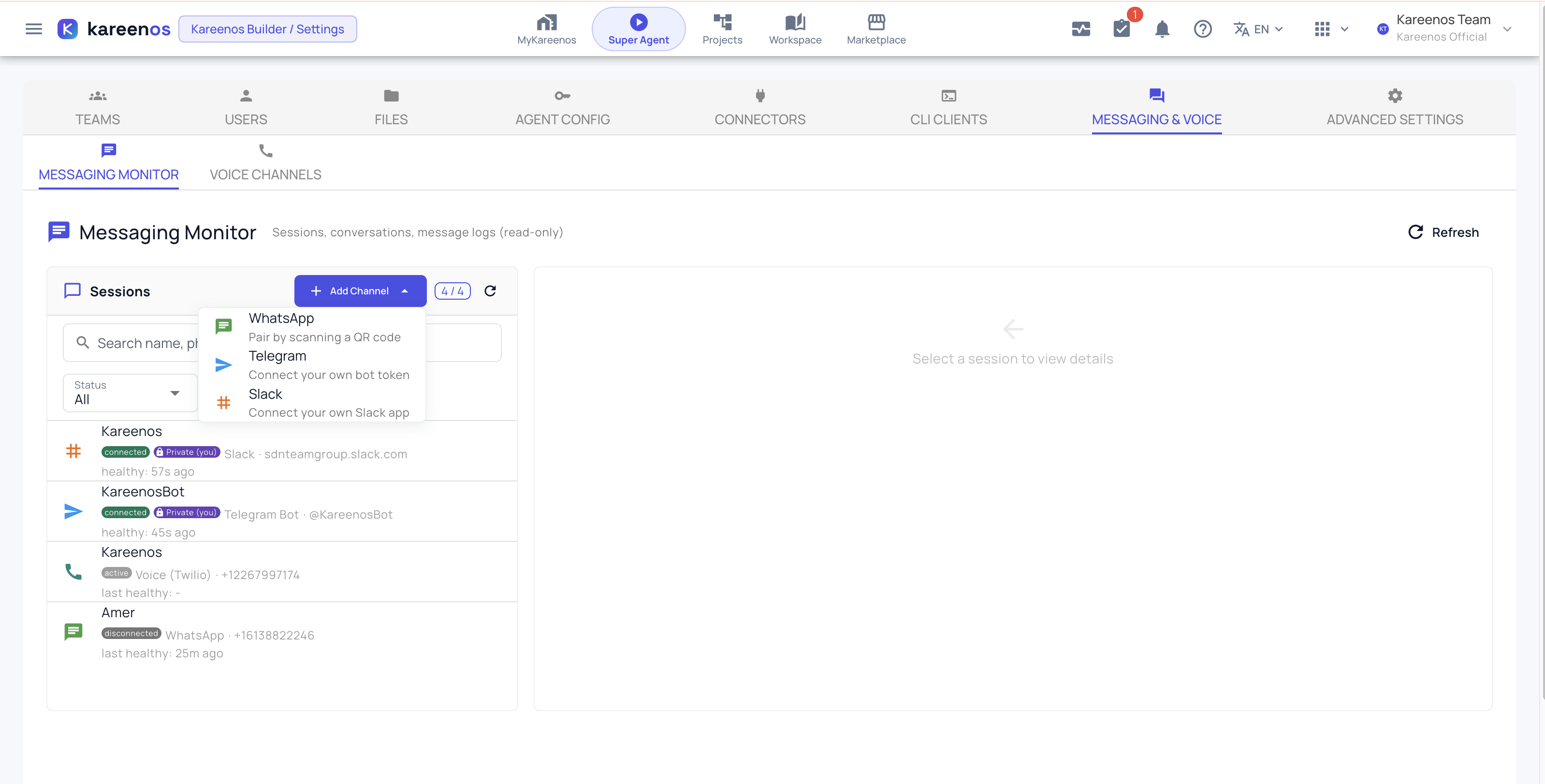Click the Kareenos Builder / Settings breadcrumb
1545x784 pixels.
point(267,29)
